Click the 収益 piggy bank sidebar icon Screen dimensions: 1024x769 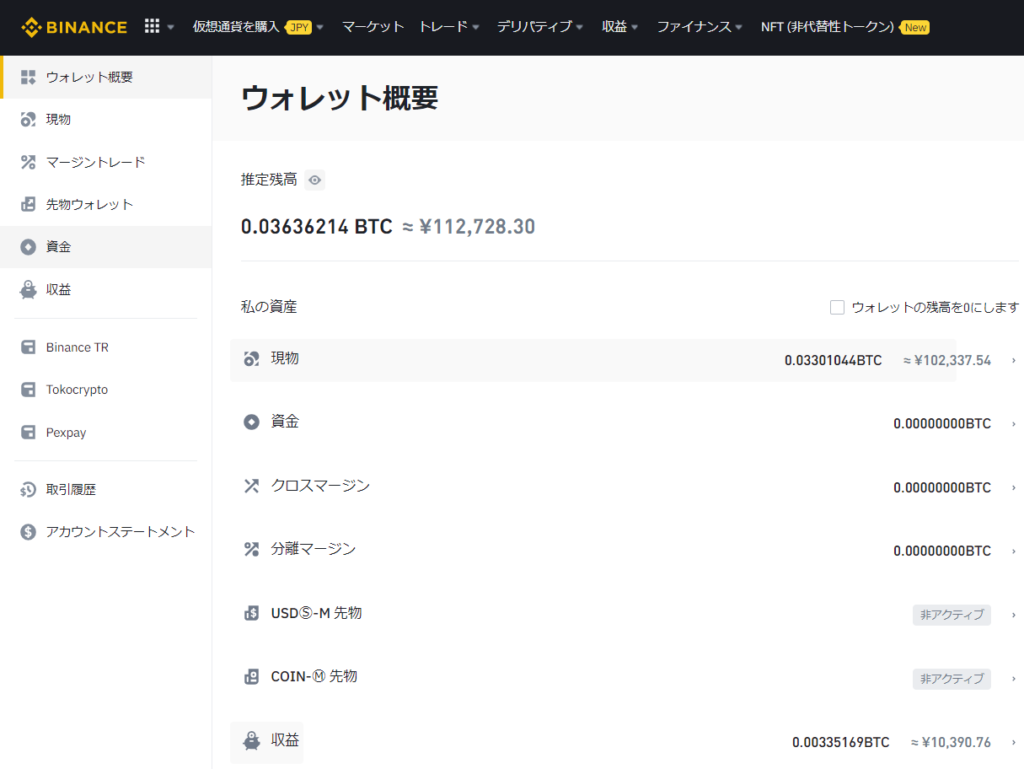tap(28, 290)
